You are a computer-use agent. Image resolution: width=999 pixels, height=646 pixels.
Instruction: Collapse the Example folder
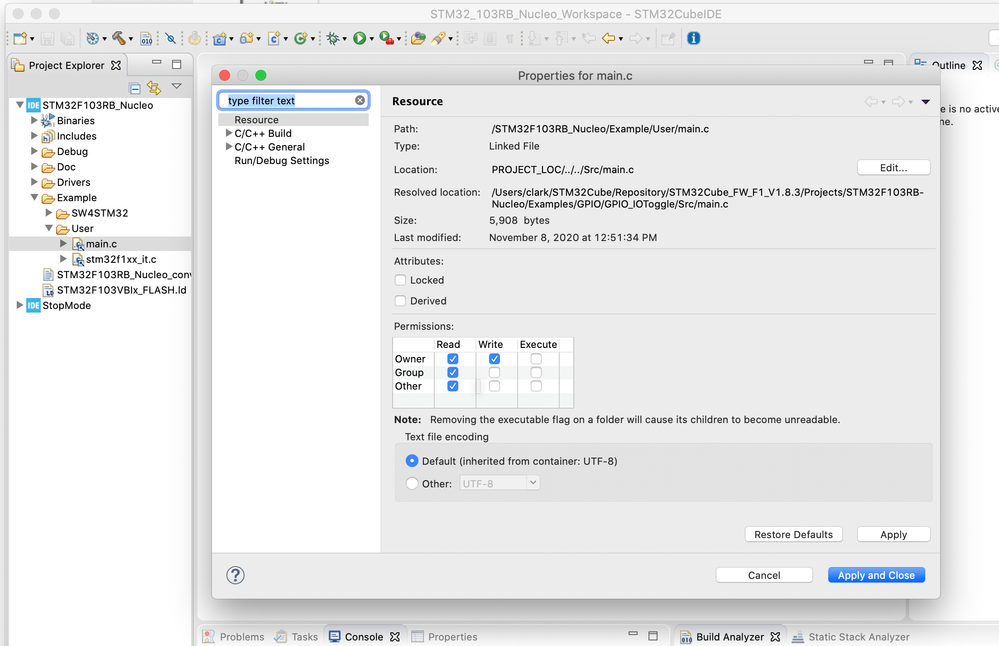click(x=34, y=197)
